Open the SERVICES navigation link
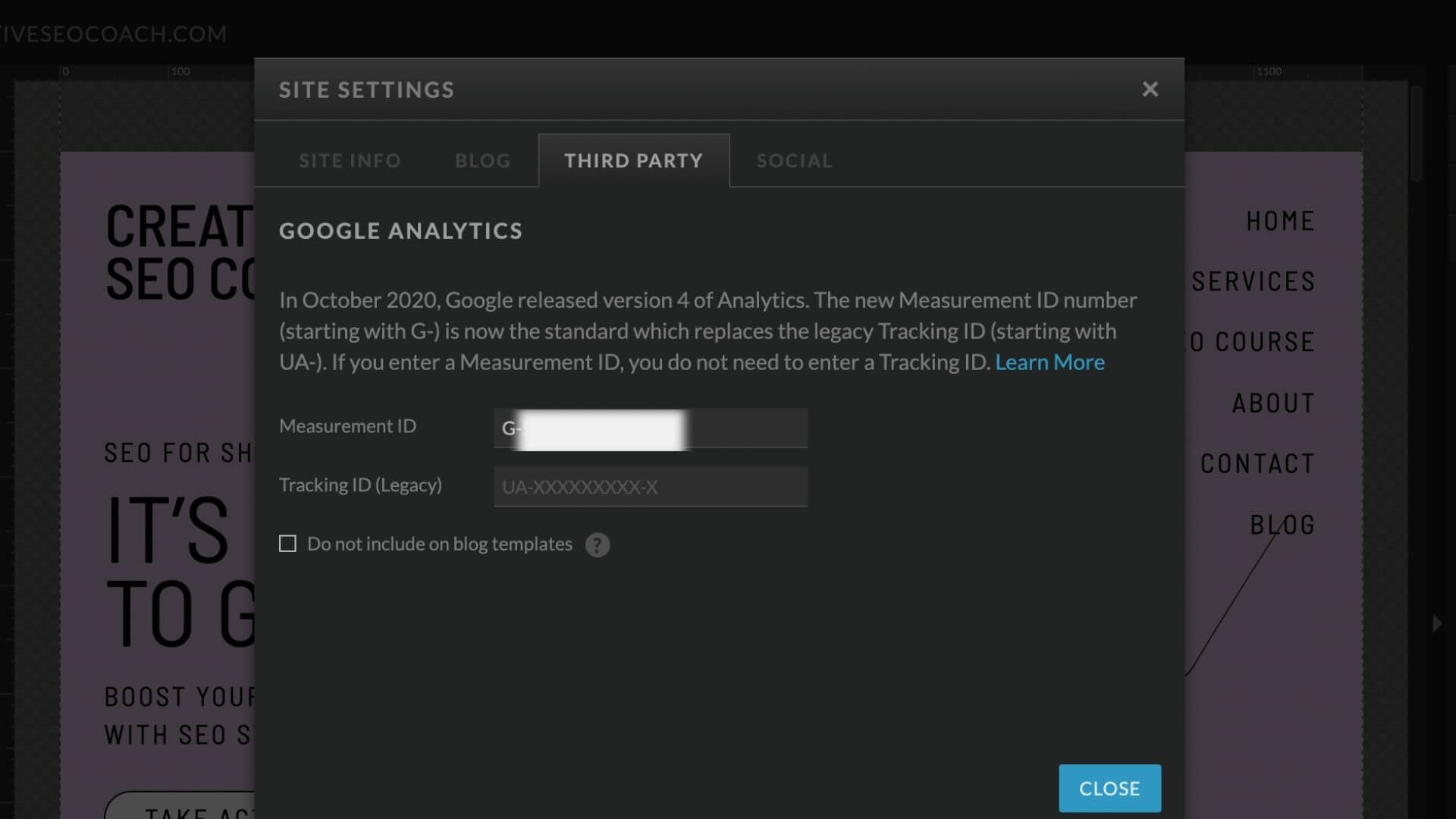1456x819 pixels. [1254, 281]
